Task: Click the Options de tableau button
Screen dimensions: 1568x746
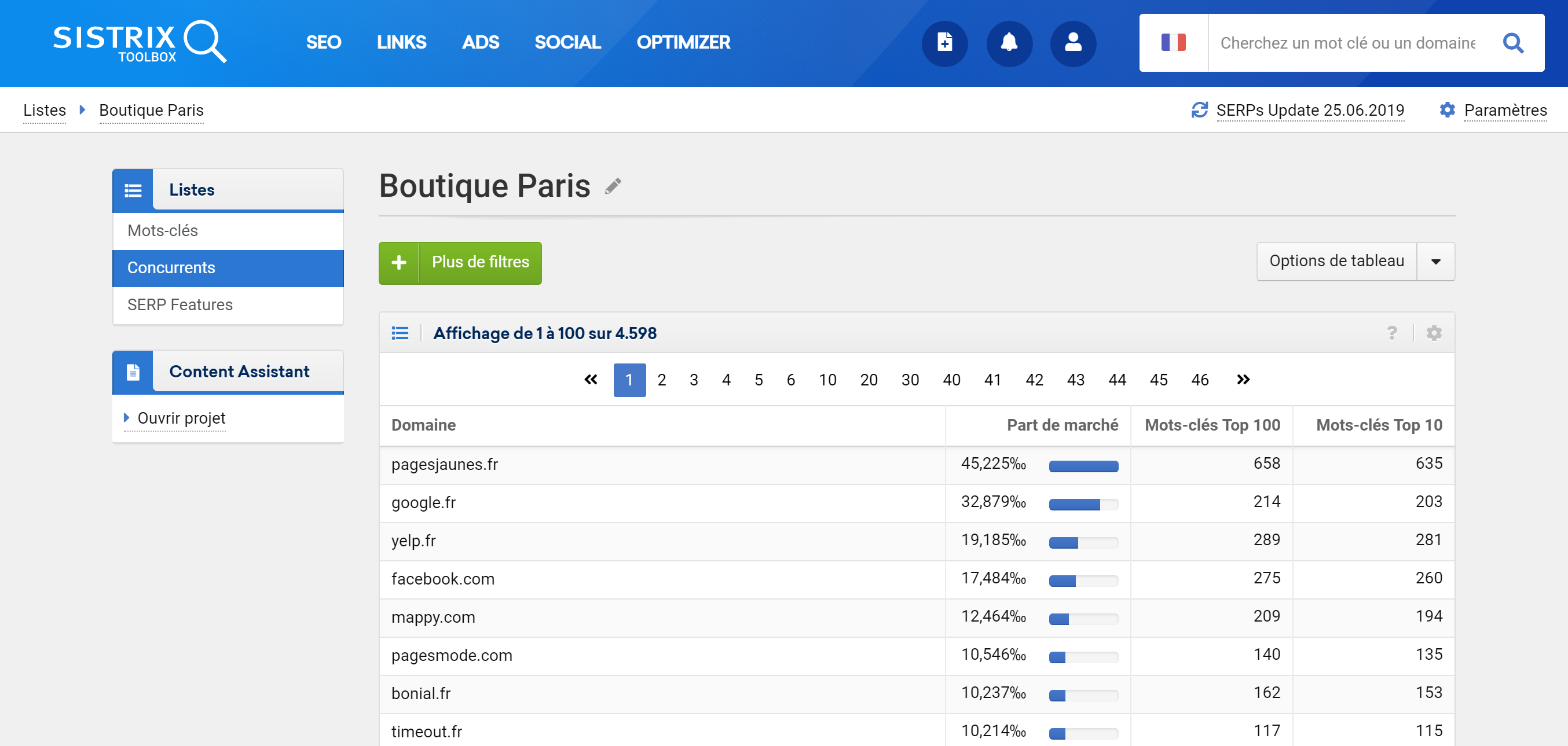Action: [1337, 262]
